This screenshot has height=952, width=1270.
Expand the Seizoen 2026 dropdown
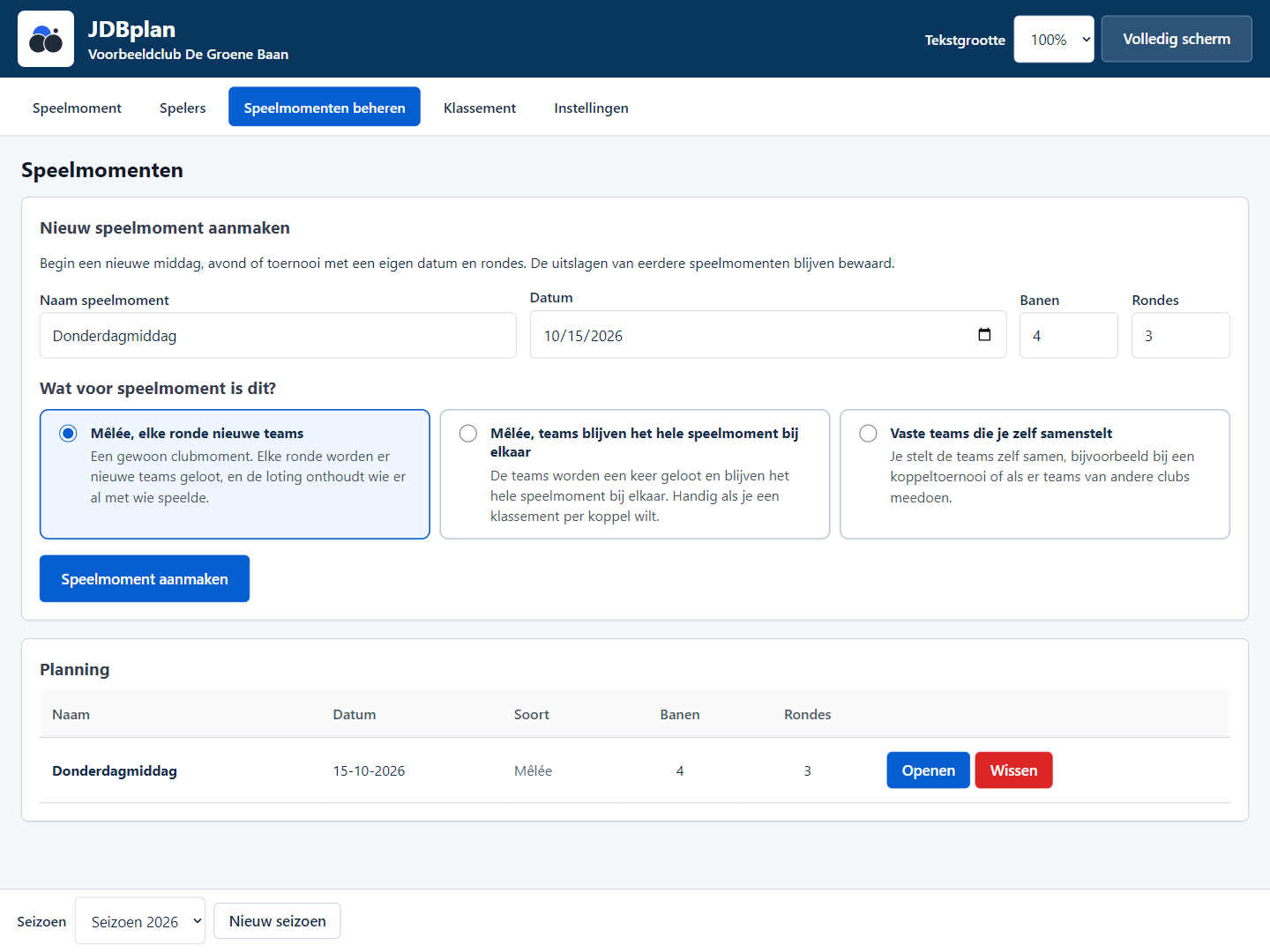(140, 921)
